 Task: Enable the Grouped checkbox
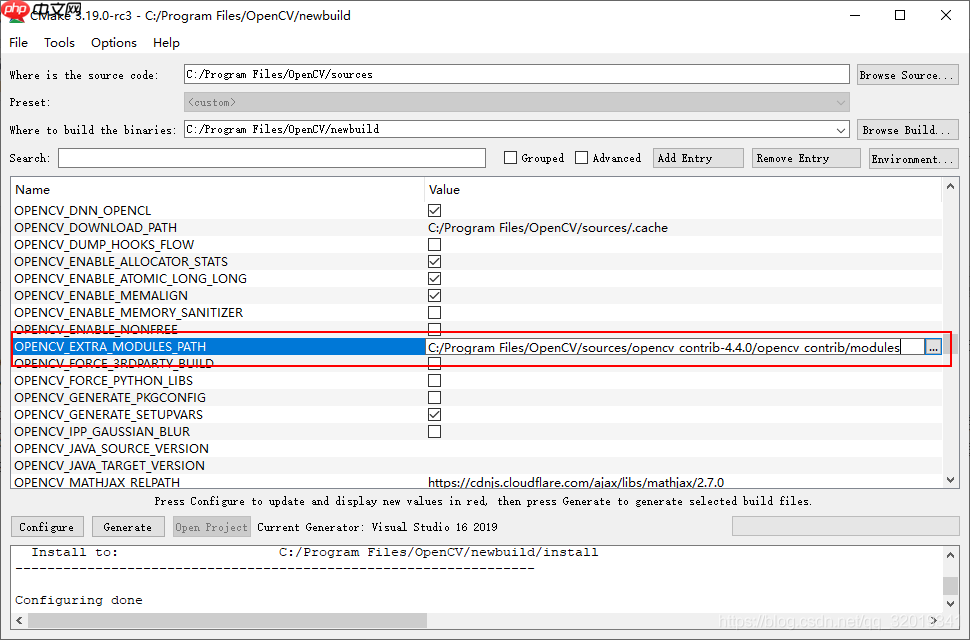510,157
